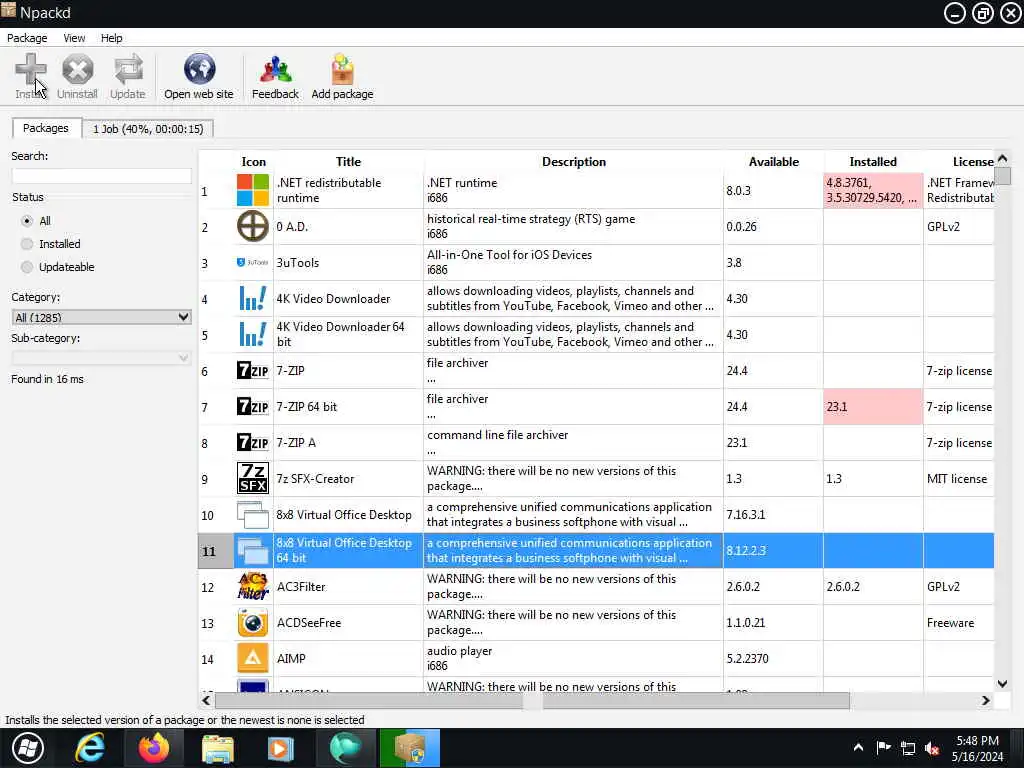Click the network tray icon

tap(908, 748)
